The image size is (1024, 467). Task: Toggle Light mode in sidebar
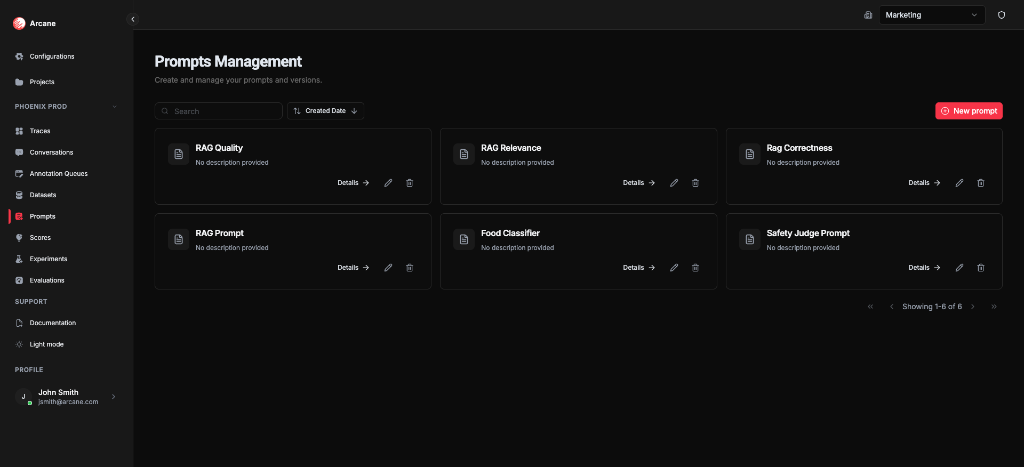click(44, 344)
